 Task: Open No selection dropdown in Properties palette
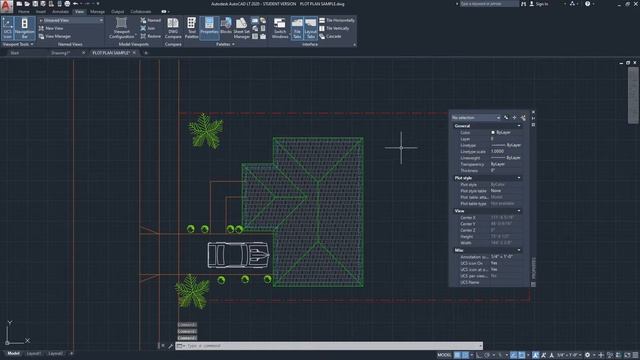tap(476, 118)
